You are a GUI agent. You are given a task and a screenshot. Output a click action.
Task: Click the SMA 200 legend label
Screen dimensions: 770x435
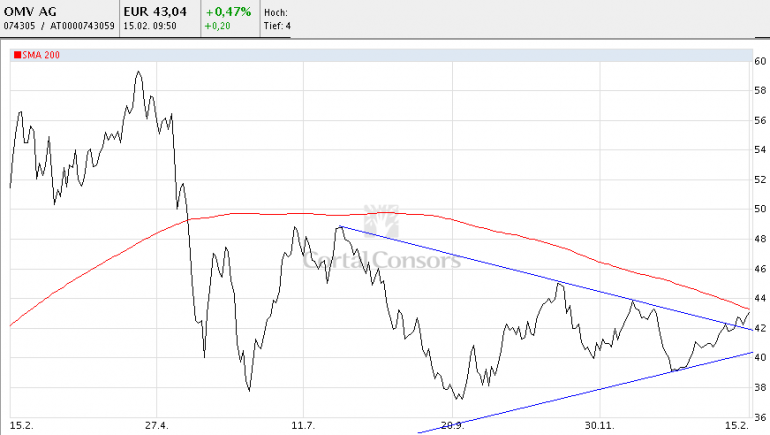(x=41, y=55)
